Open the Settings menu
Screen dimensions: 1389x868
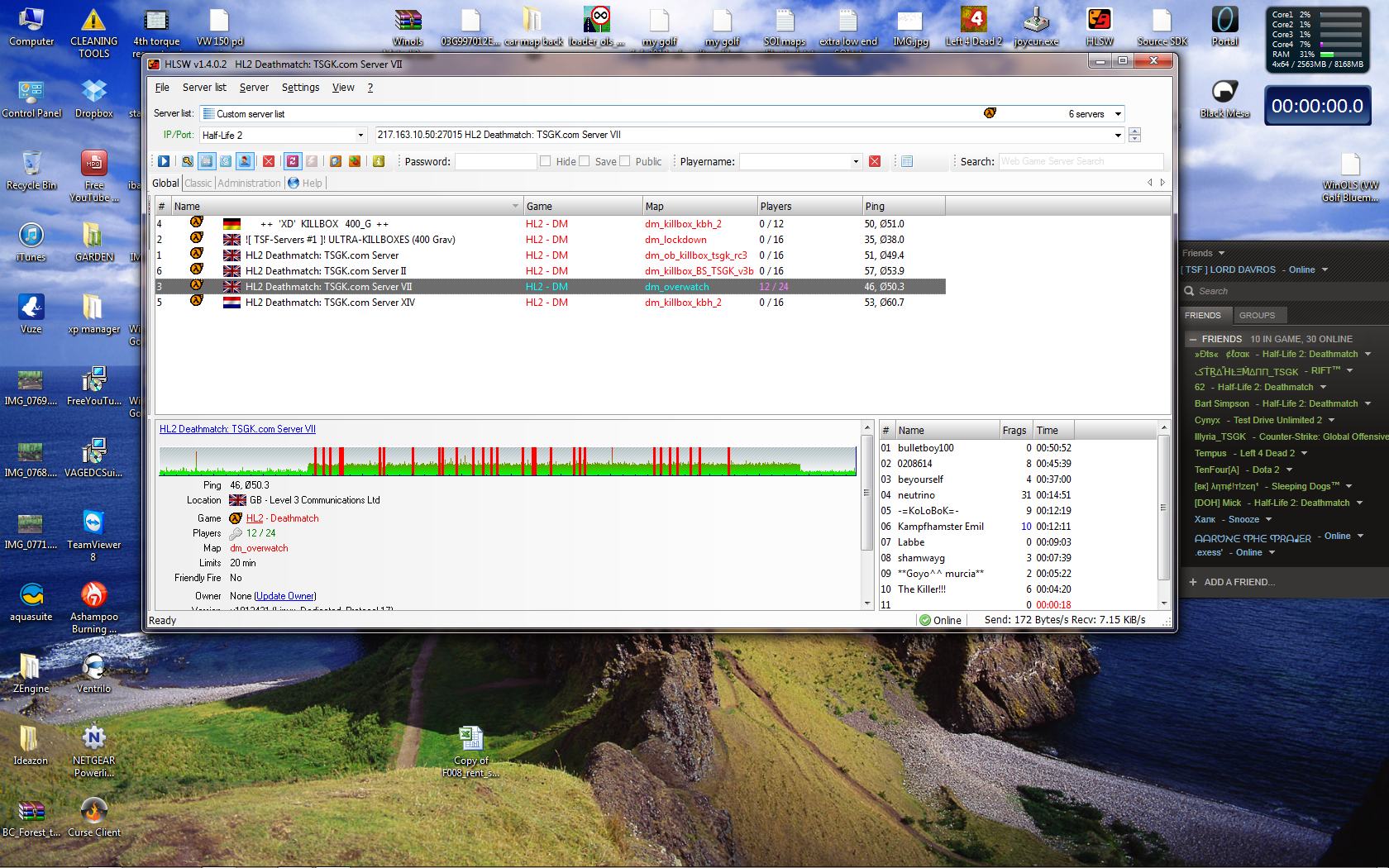(300, 88)
